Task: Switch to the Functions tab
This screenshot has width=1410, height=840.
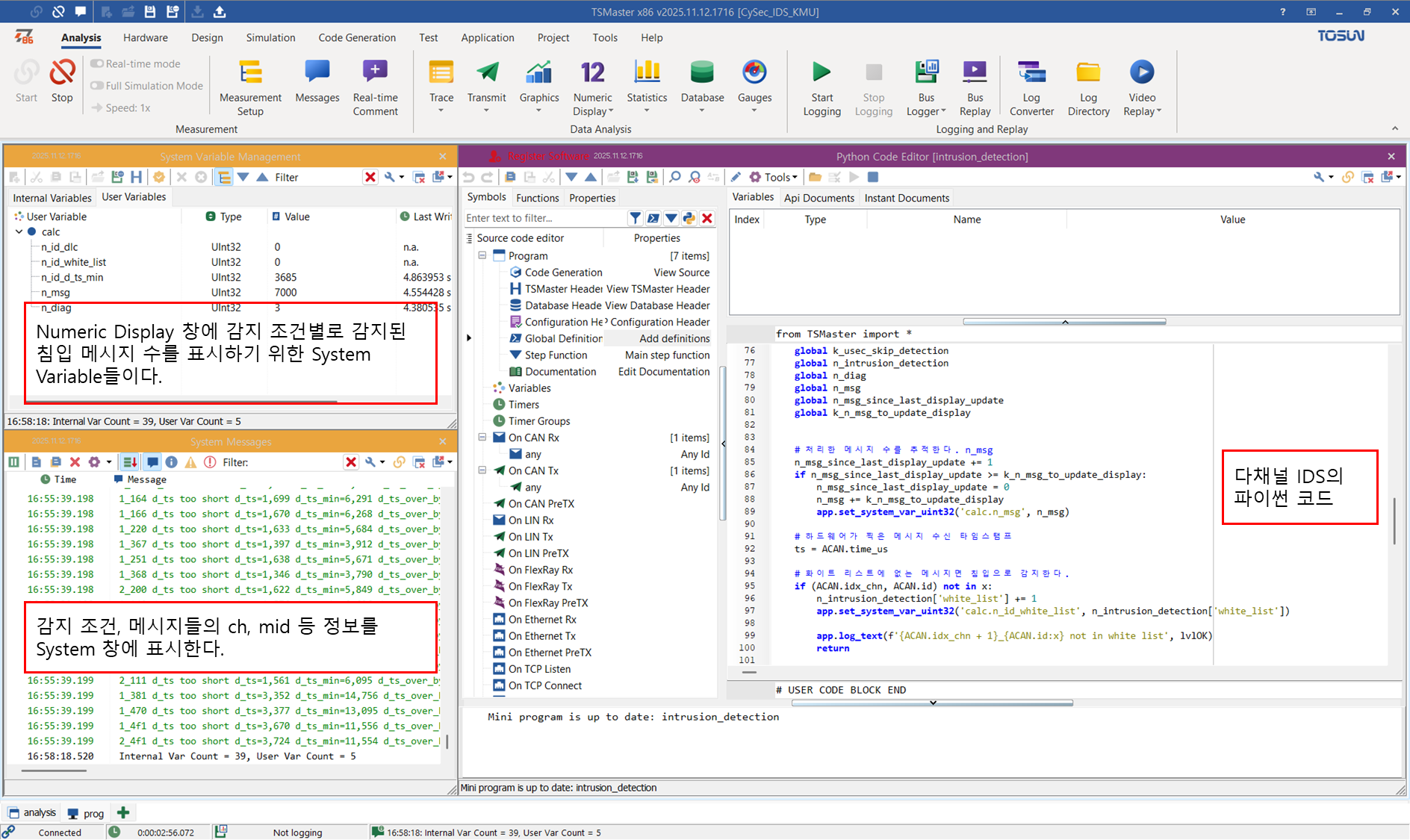Action: (x=537, y=198)
